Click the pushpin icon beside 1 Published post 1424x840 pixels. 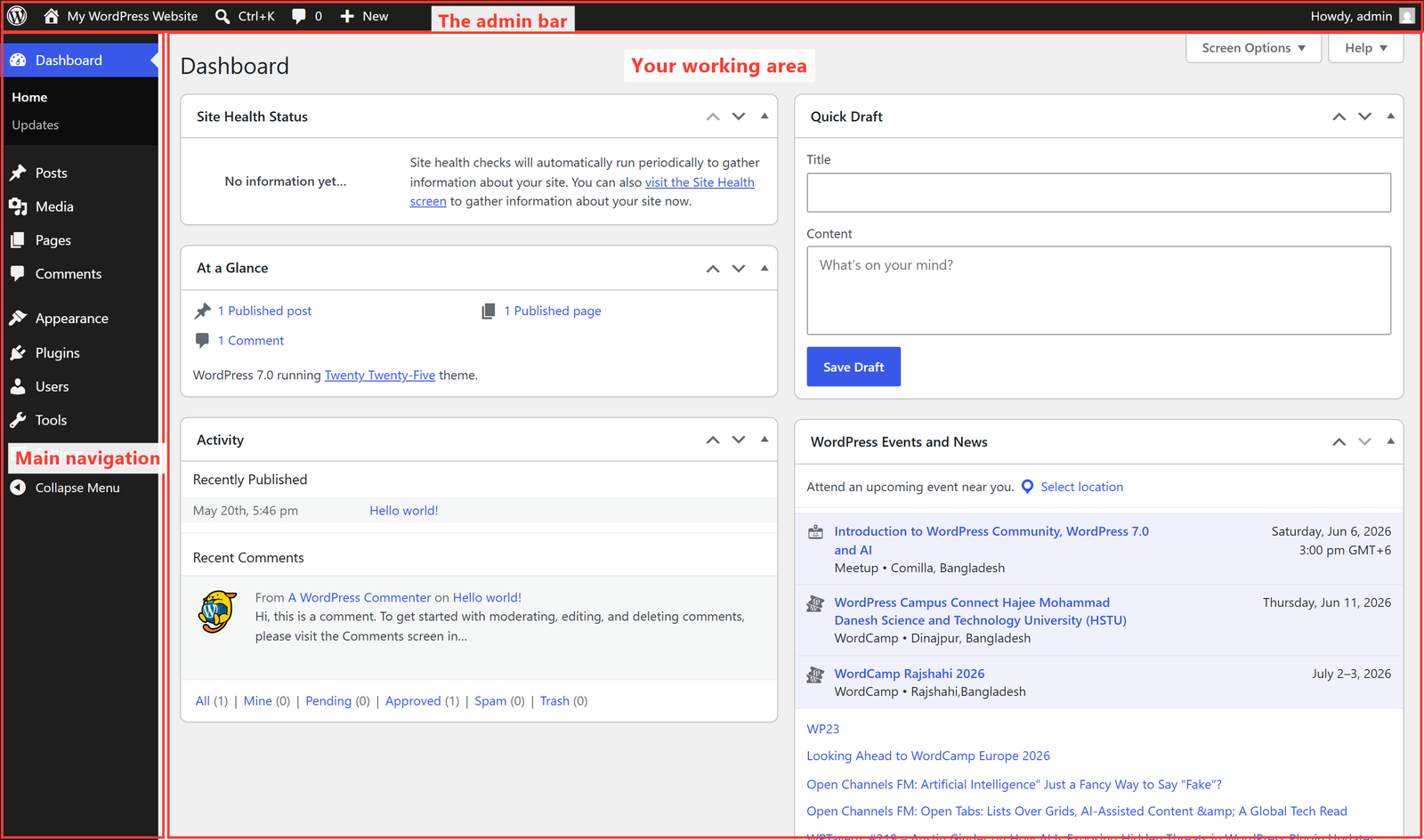[203, 311]
